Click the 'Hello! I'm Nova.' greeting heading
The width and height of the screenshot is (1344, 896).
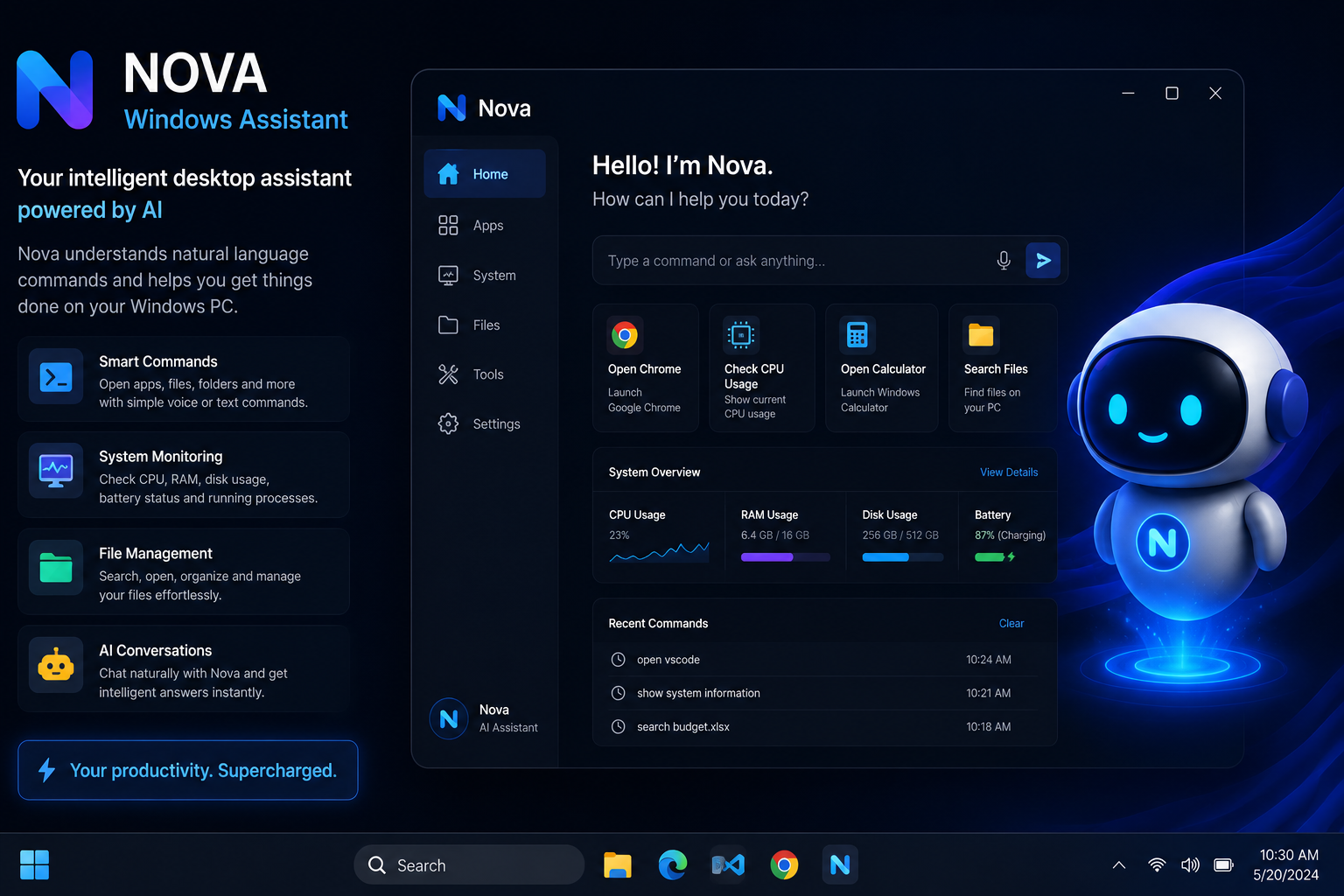682,165
